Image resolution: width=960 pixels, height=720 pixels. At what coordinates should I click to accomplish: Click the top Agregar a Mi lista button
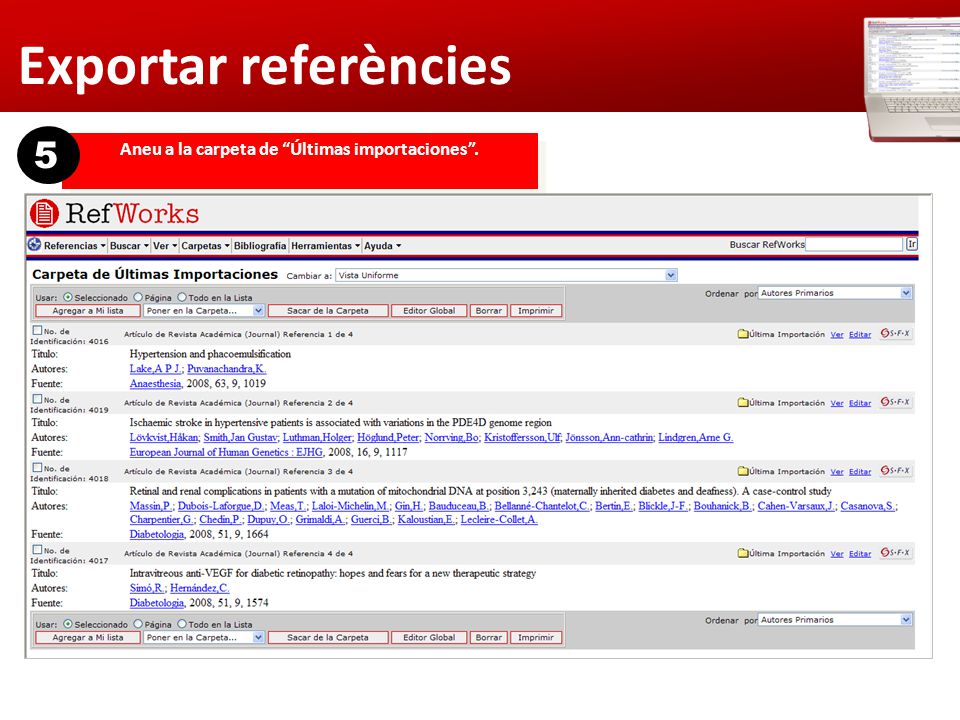[x=88, y=310]
